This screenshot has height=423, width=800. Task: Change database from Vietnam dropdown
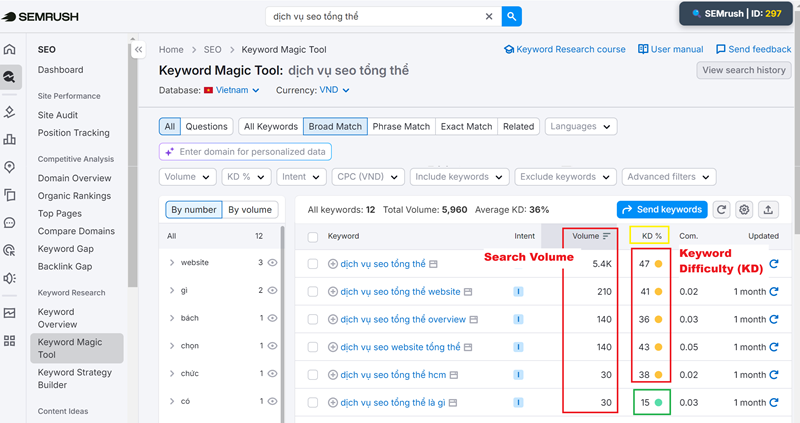coord(232,90)
